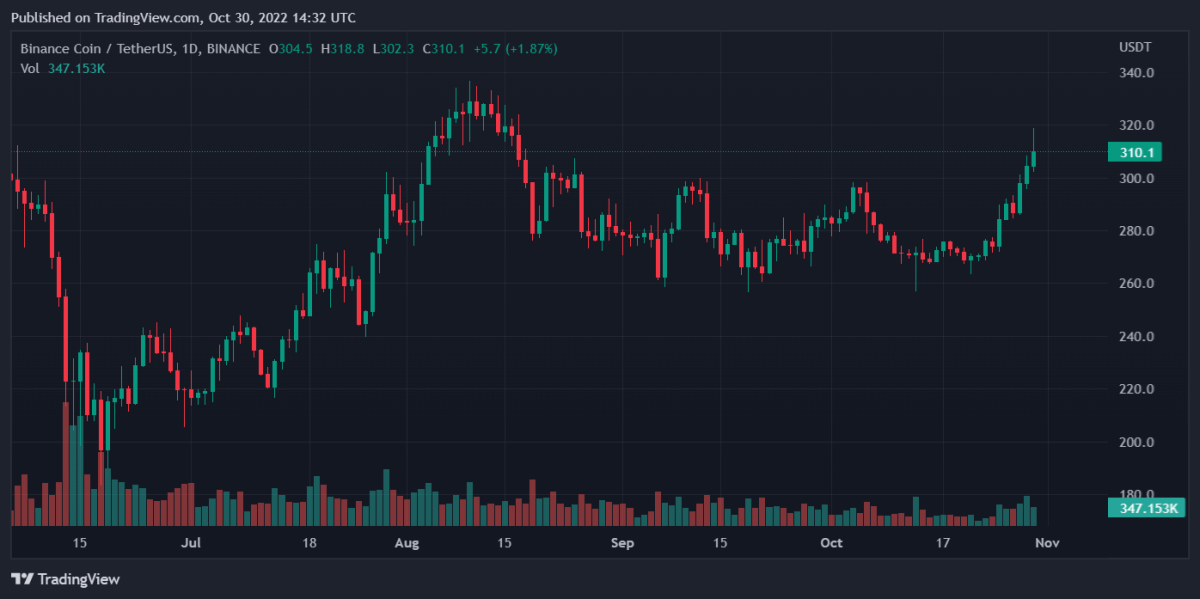Click the volume value 347.153K in legend
1200x599 pixels.
(x=78, y=68)
